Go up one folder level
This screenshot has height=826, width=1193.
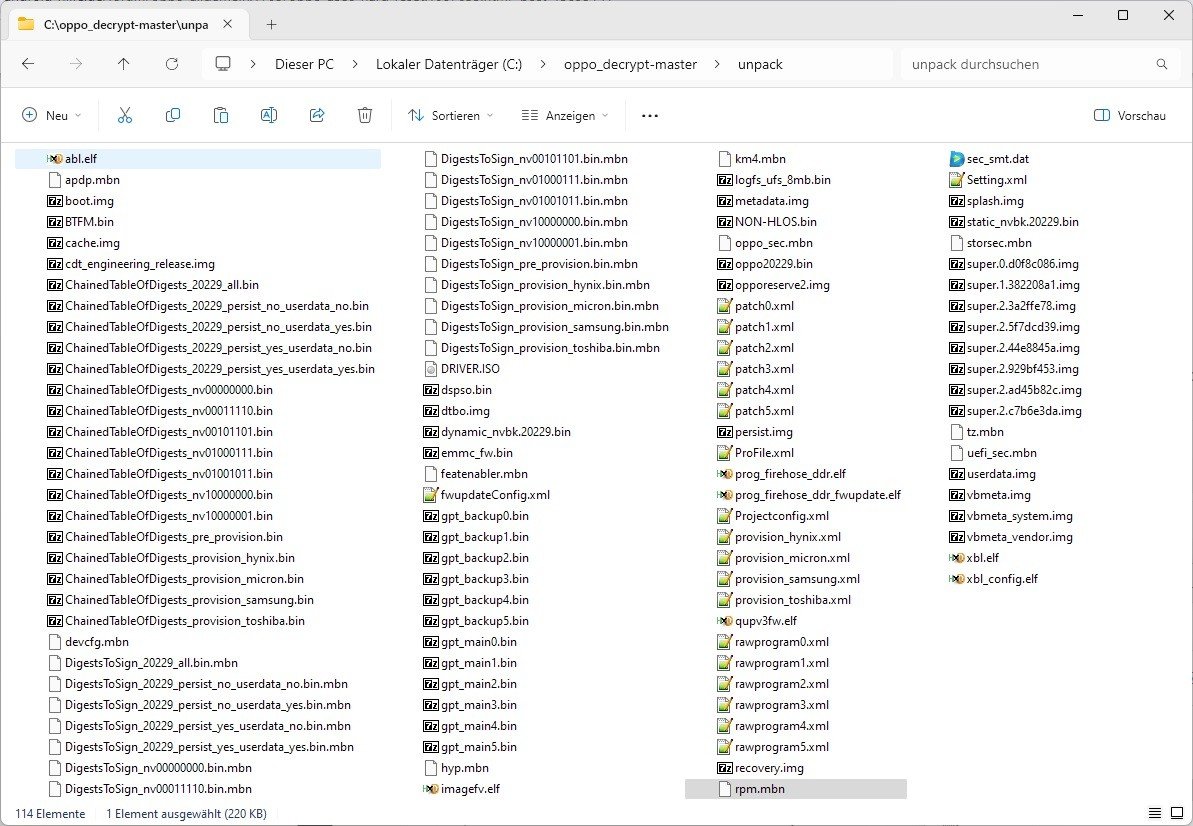click(123, 64)
